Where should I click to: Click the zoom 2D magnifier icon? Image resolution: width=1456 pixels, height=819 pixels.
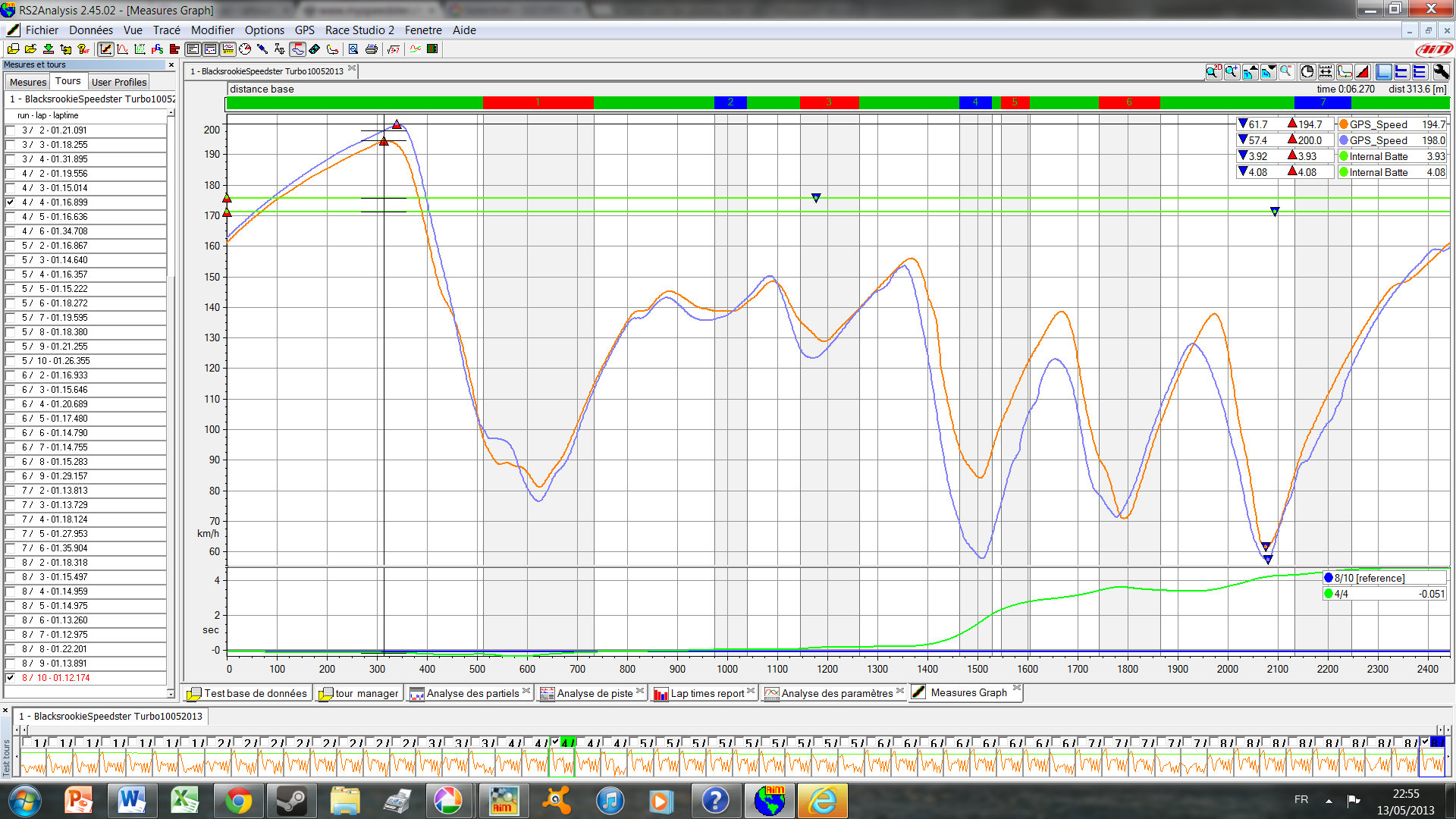pyautogui.click(x=1213, y=72)
